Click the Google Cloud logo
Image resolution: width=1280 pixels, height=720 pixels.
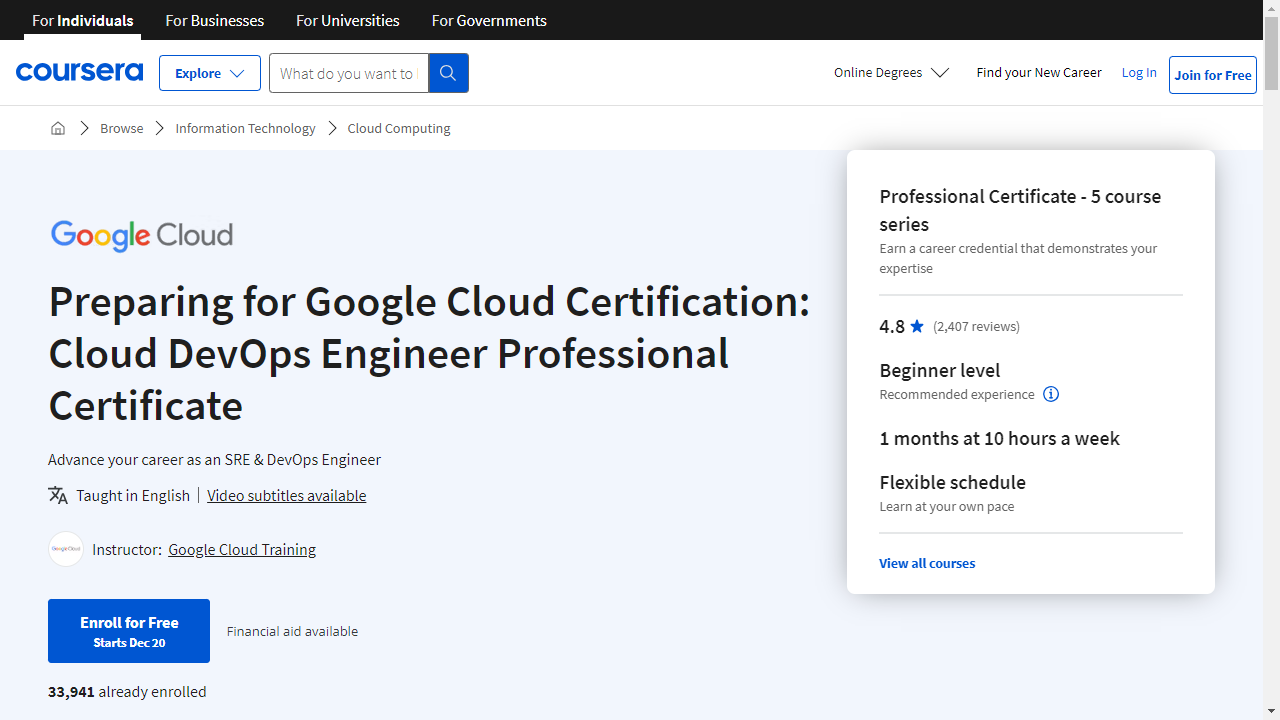click(142, 236)
